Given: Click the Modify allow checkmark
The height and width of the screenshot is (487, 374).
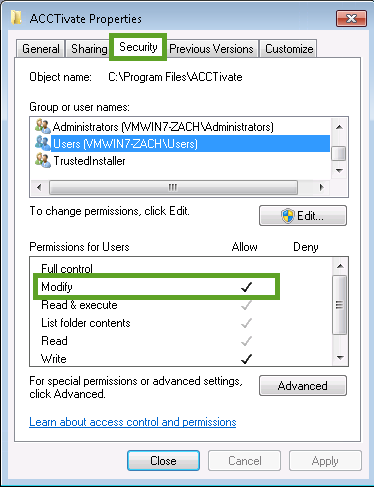Looking at the screenshot, I should coord(246,287).
